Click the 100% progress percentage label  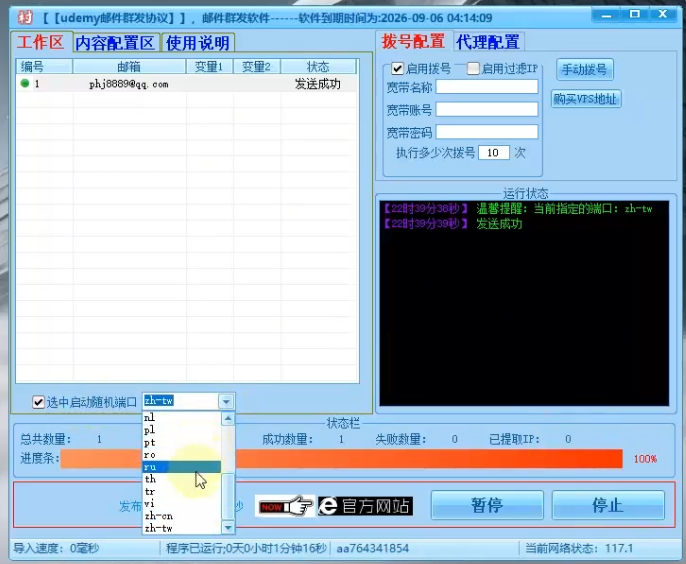pos(645,459)
